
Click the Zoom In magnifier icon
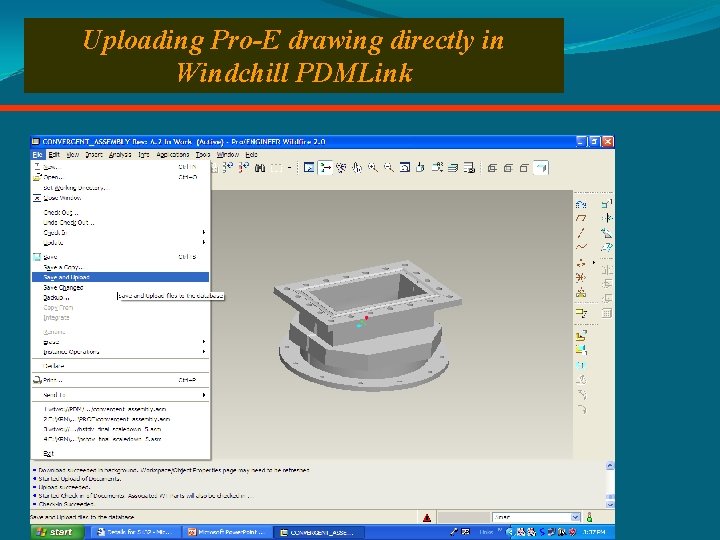point(373,168)
